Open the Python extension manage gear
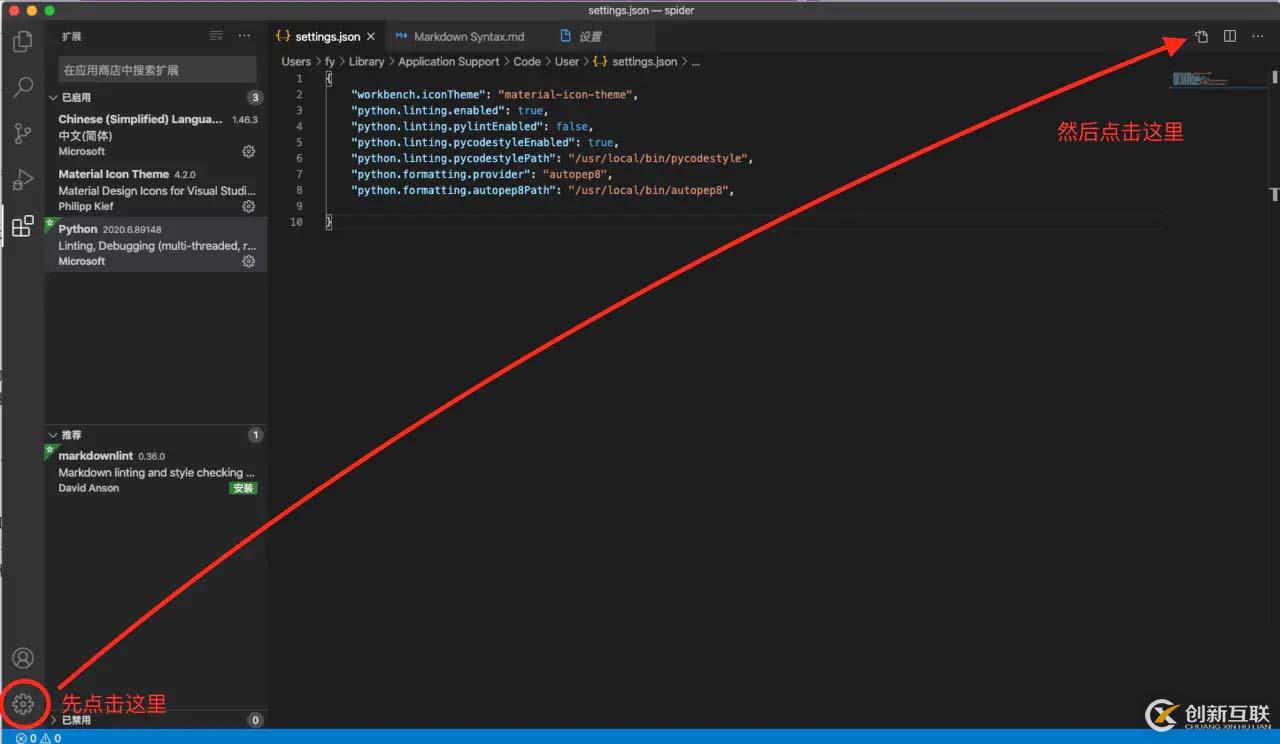 tap(249, 261)
